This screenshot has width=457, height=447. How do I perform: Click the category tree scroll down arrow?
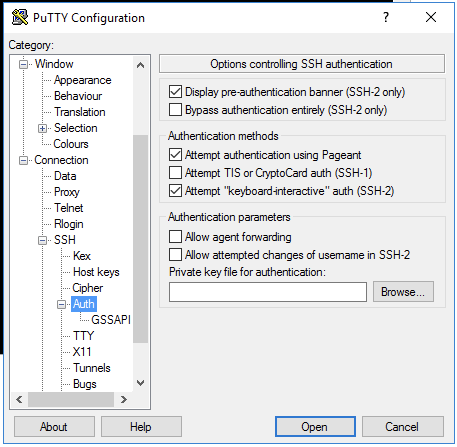141,383
